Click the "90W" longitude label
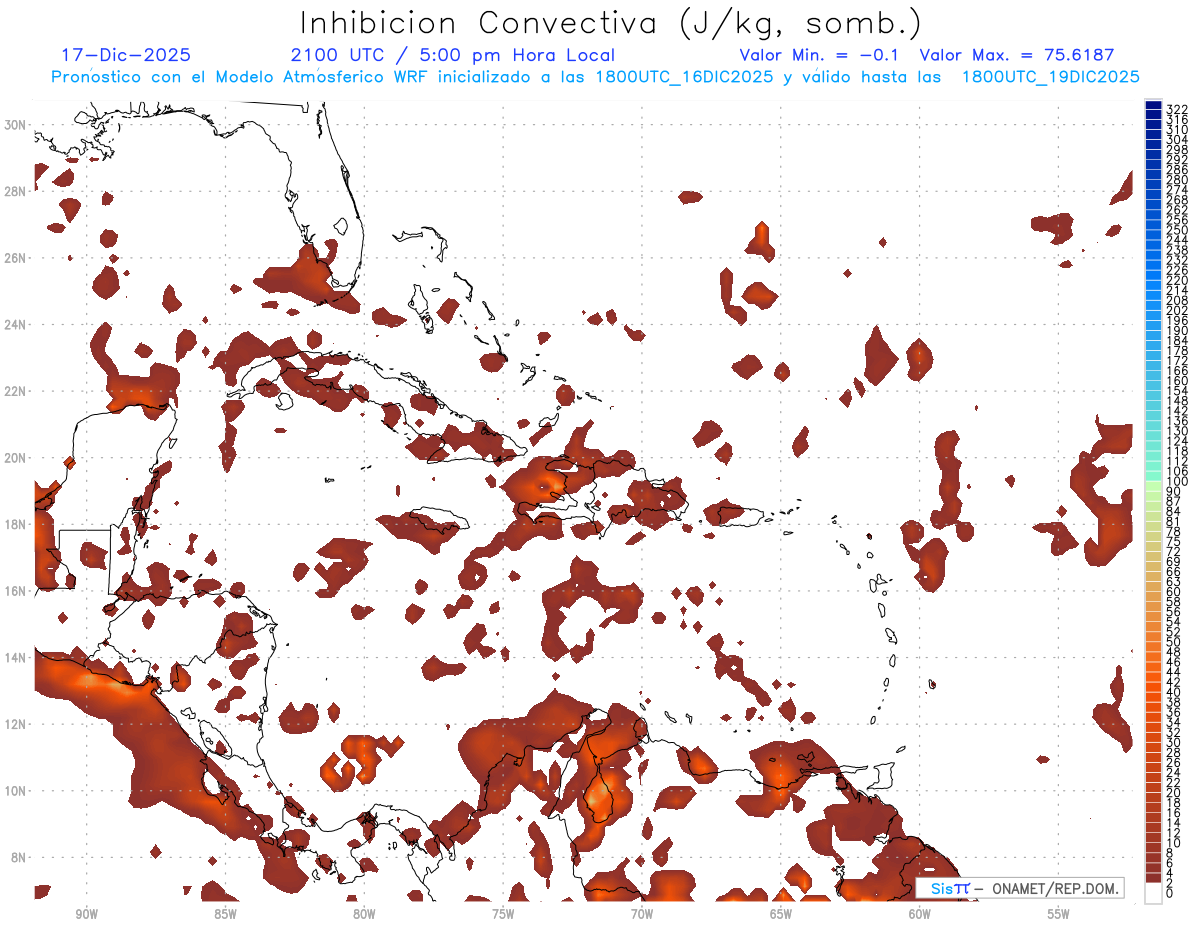This screenshot has width=1200, height=927. (86, 914)
